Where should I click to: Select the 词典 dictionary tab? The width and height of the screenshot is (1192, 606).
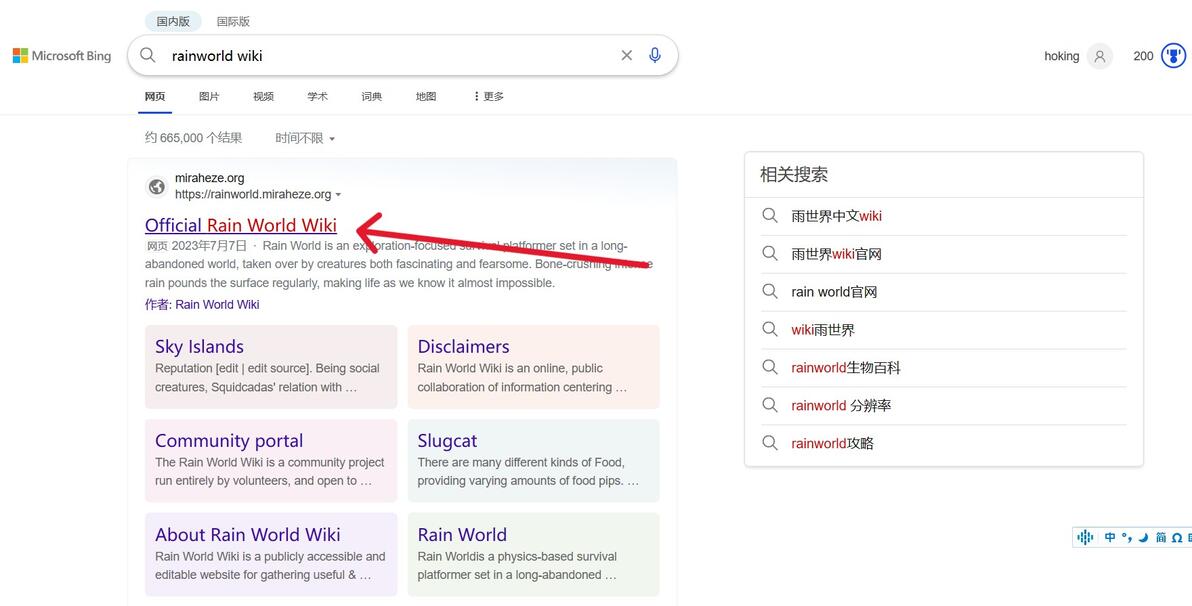pos(372,97)
